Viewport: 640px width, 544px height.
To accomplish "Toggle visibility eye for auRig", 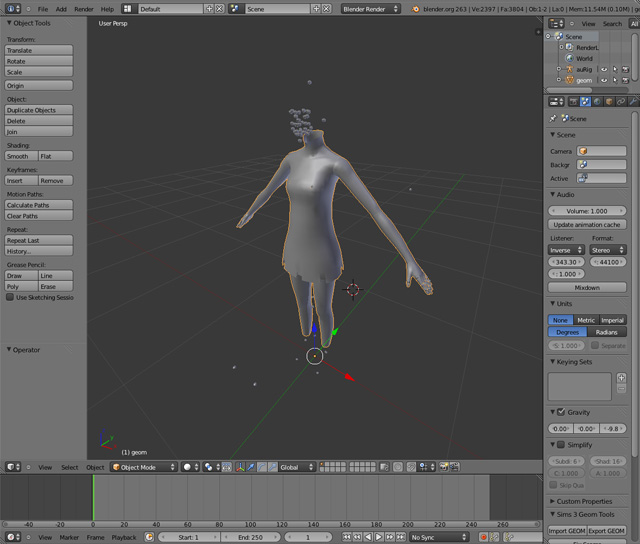I will pos(604,69).
